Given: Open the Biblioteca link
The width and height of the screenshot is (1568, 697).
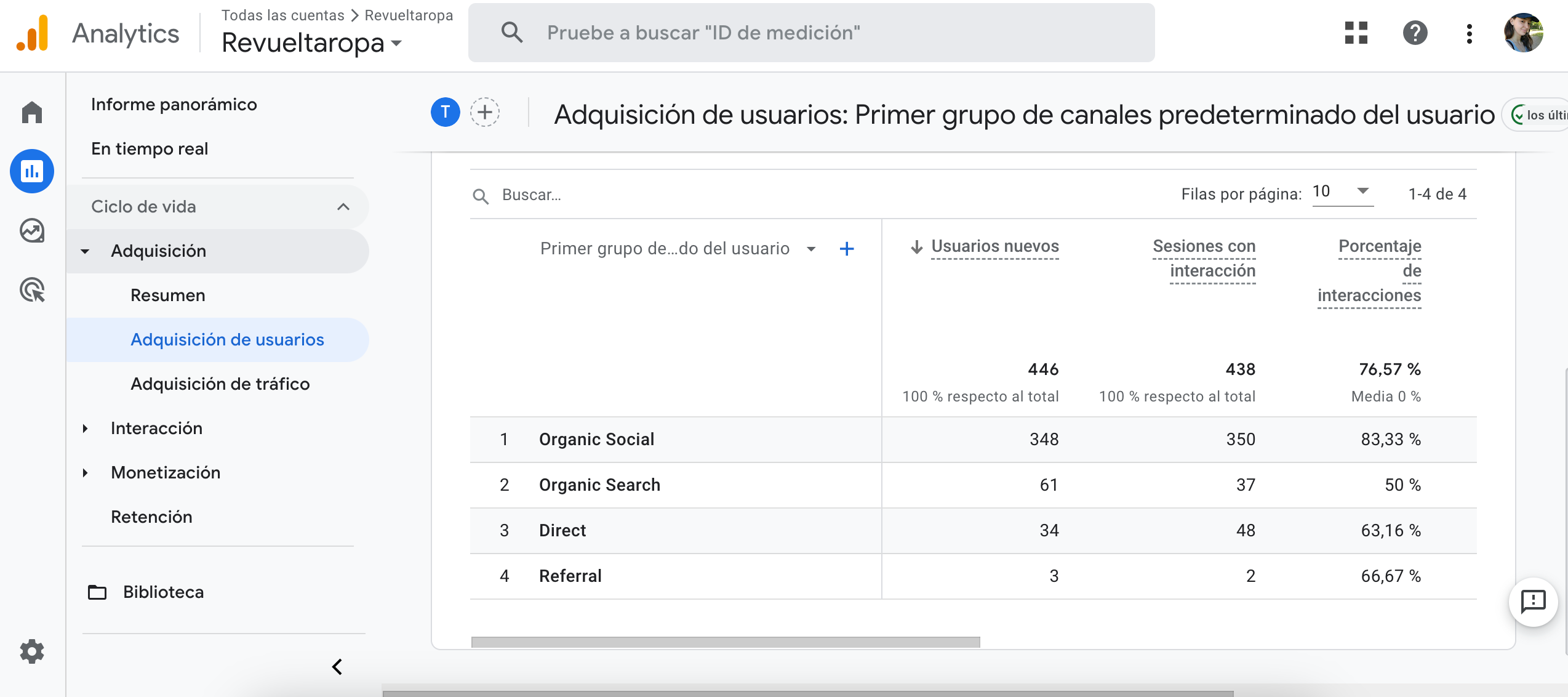Looking at the screenshot, I should pos(163,592).
